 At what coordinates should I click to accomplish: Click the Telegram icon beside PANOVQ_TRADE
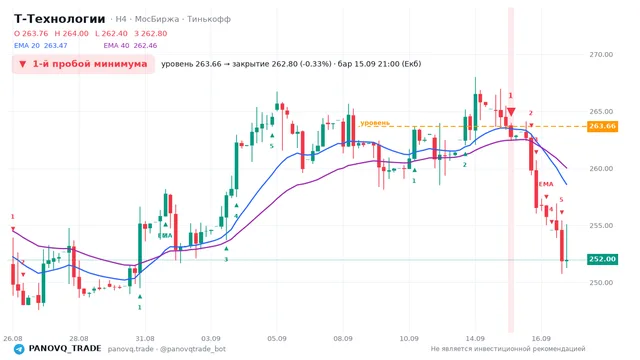click(19, 349)
